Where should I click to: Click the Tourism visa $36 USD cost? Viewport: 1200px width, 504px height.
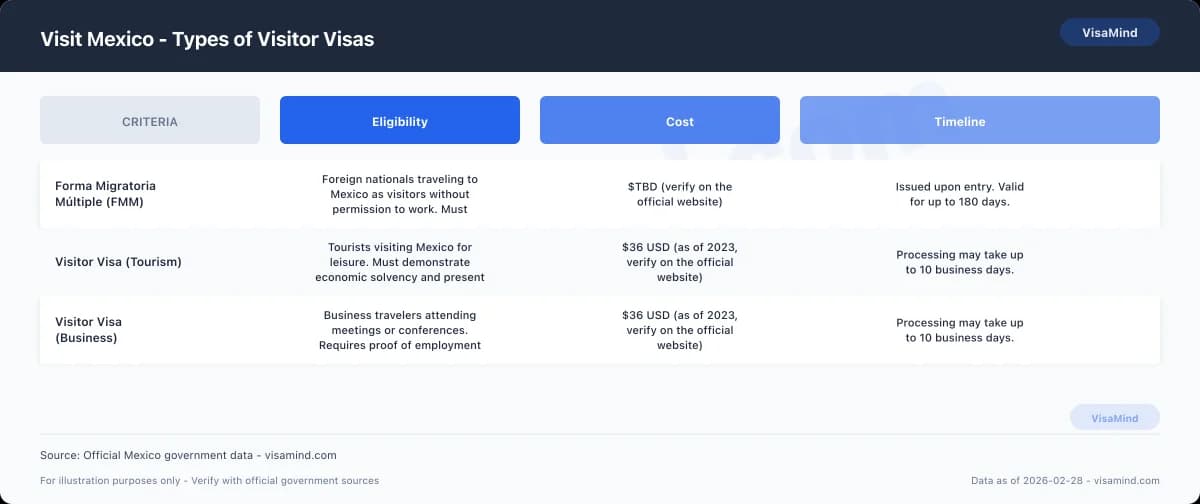tap(680, 262)
